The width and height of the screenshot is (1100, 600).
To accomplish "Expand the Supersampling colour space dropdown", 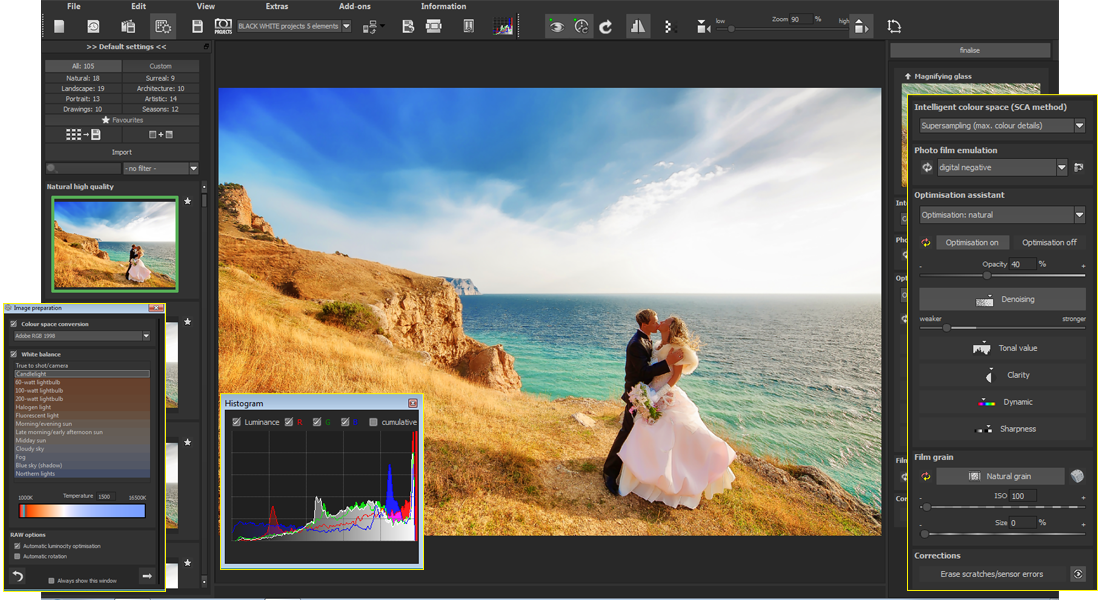I will click(x=1079, y=126).
